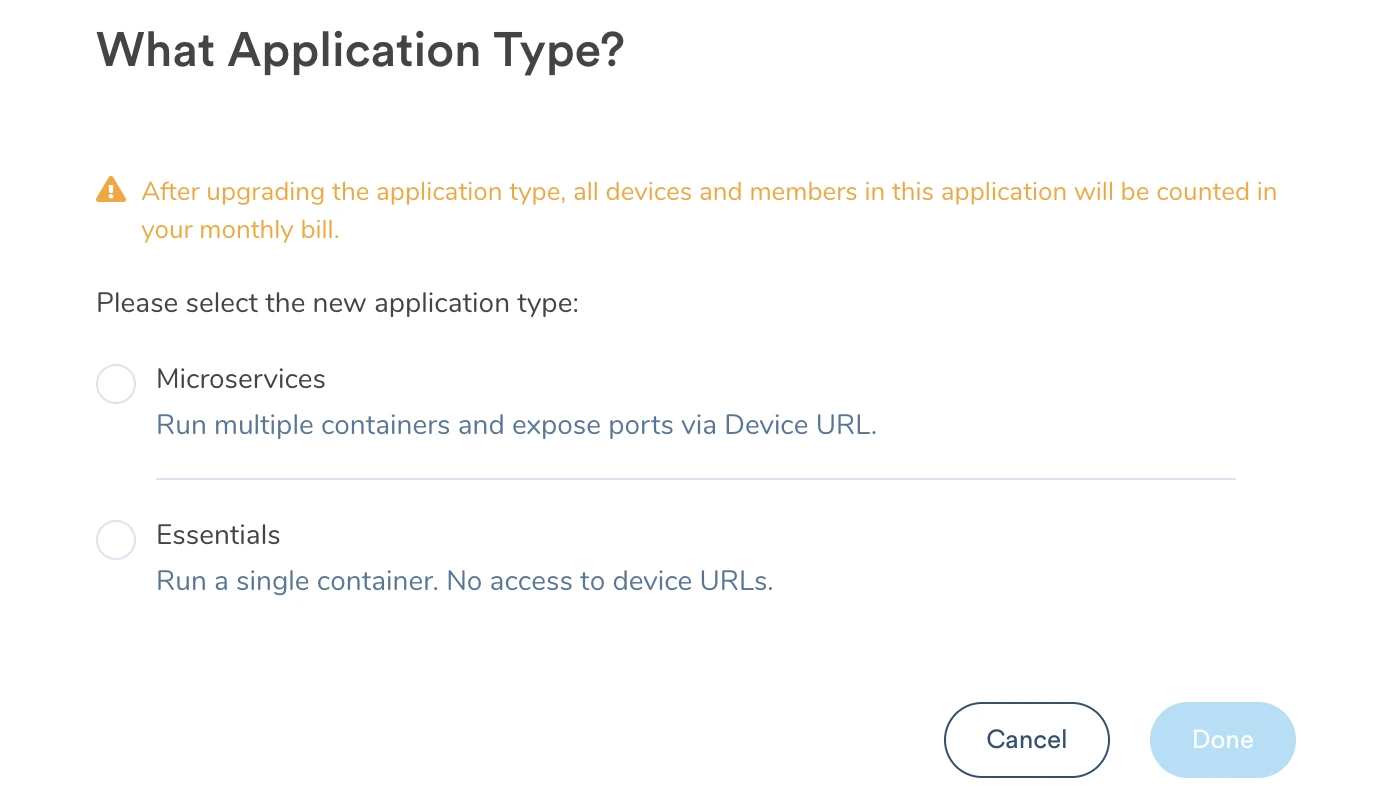Click the orange warning triangle icon
Image resolution: width=1392 pixels, height=796 pixels.
point(111,190)
